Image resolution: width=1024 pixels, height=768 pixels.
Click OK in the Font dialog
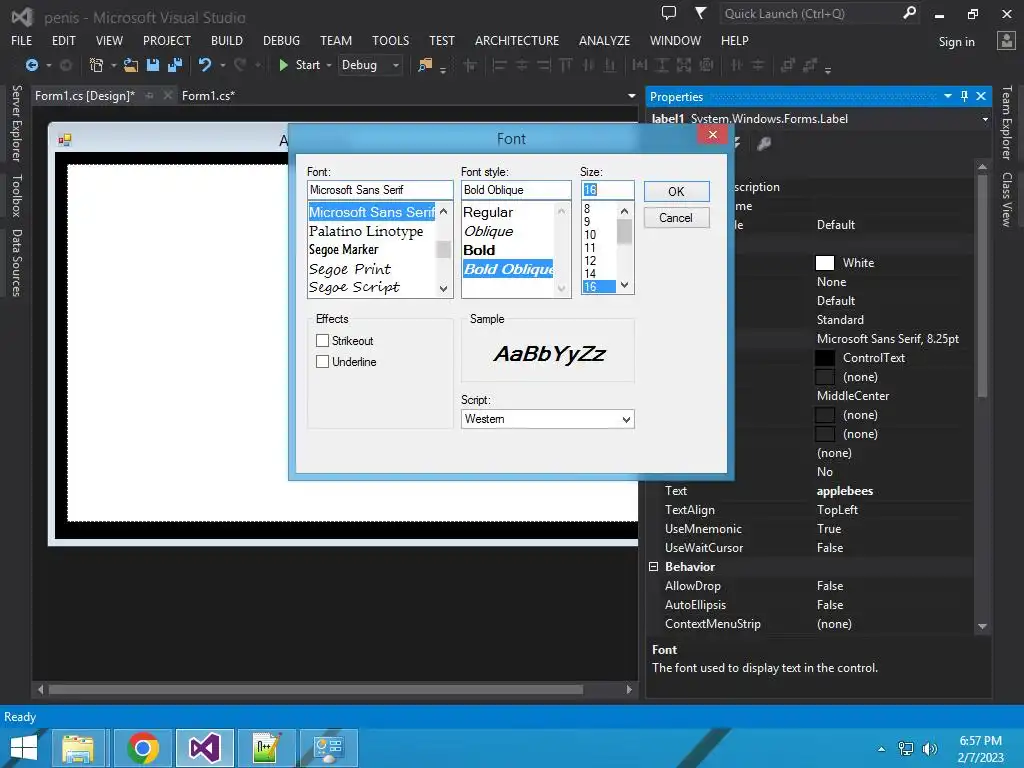tap(677, 191)
